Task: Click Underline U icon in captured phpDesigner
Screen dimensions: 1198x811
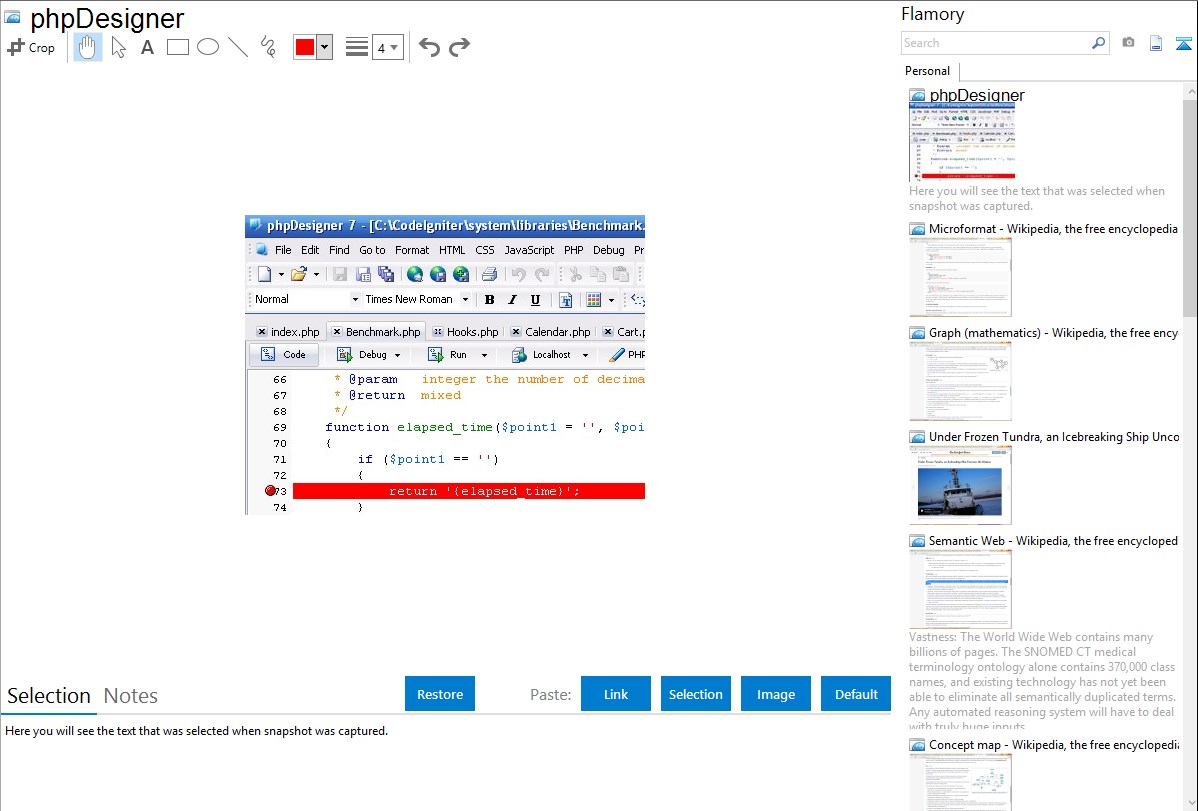Action: [x=536, y=300]
